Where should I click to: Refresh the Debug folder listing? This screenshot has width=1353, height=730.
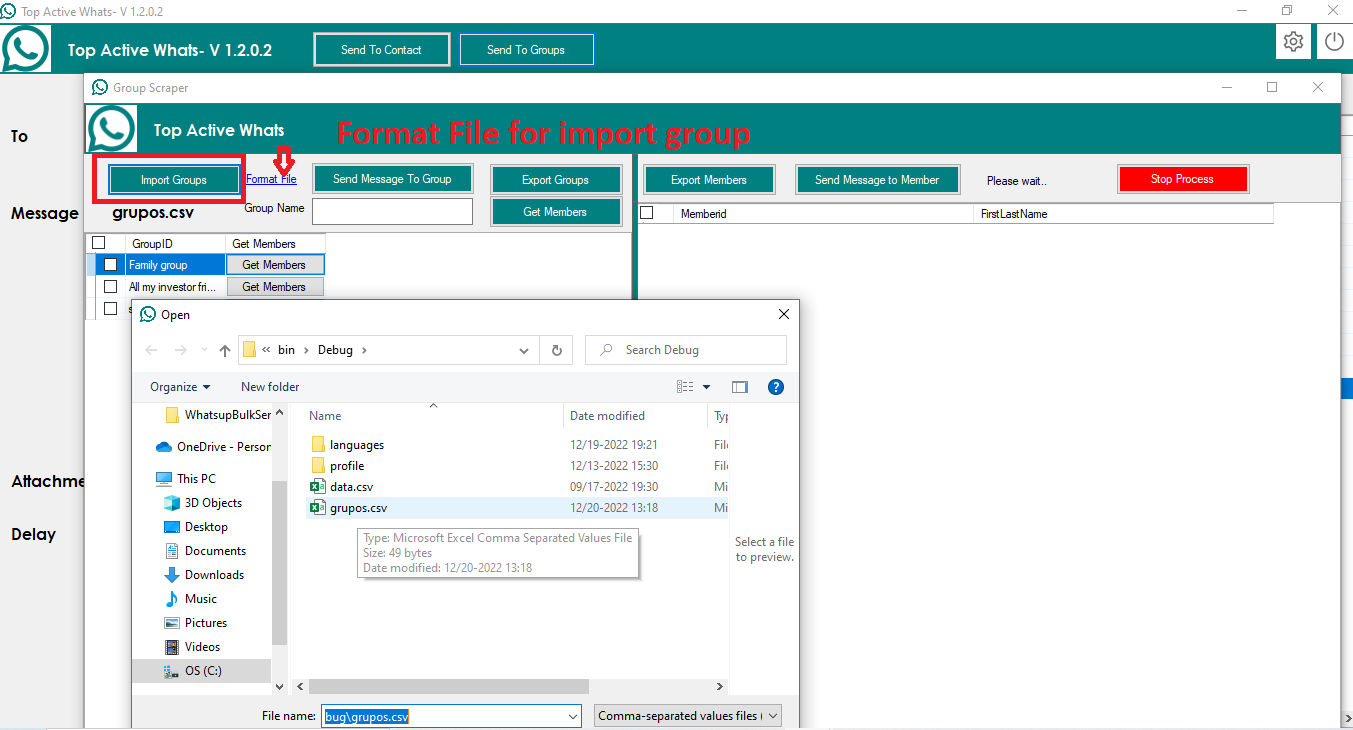tap(556, 350)
